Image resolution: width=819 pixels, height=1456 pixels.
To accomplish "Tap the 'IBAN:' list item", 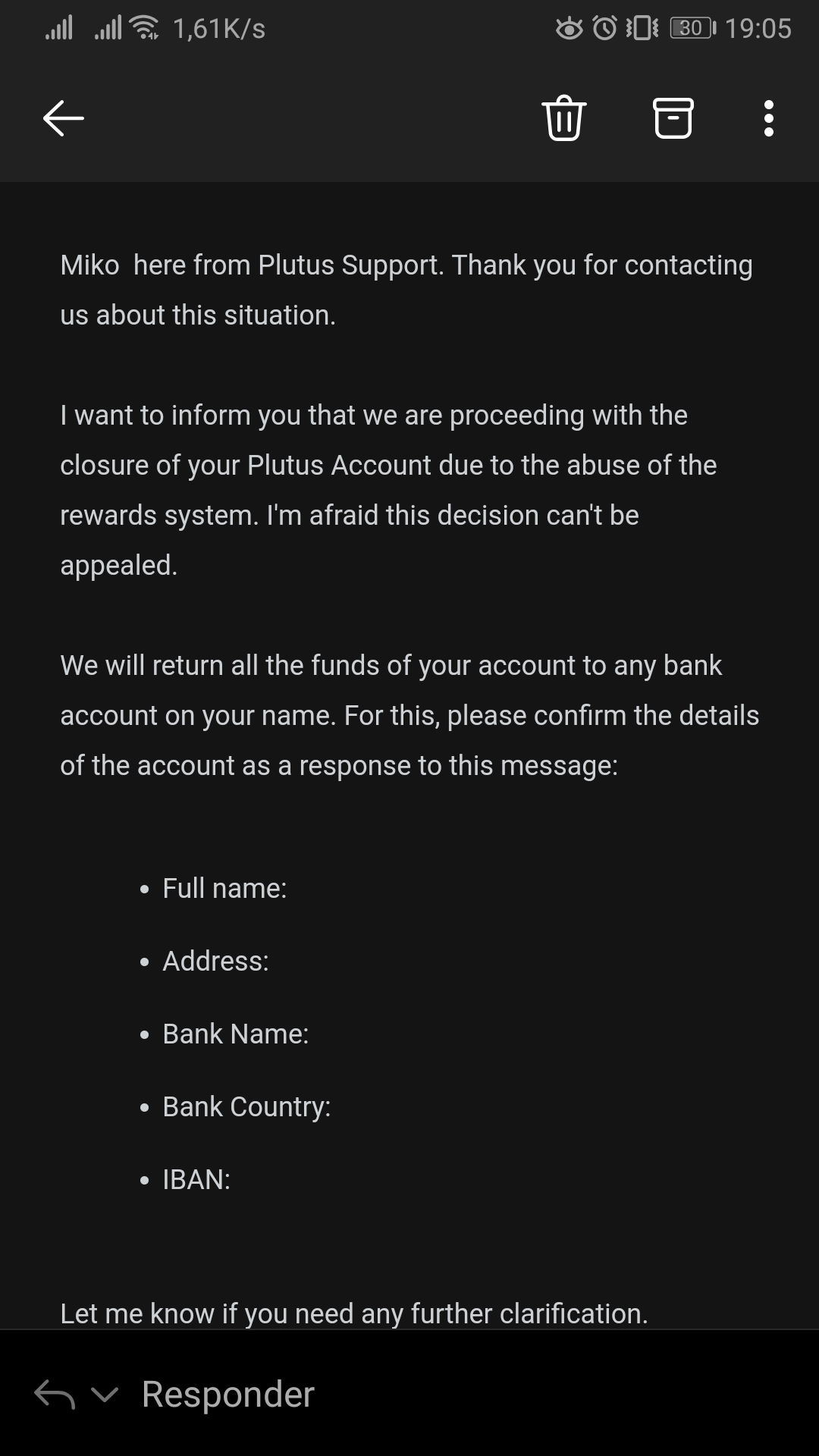I will (196, 1180).
